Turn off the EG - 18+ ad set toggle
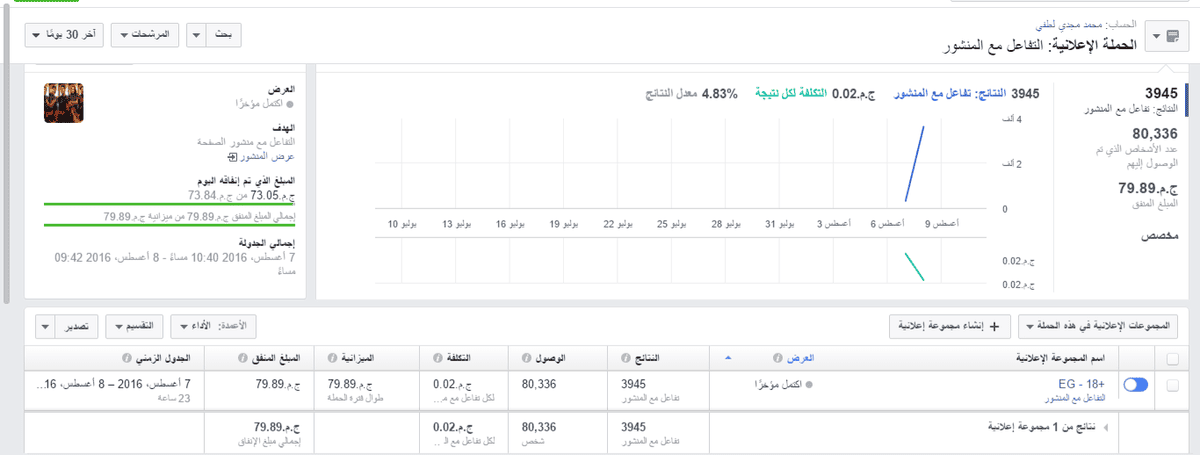 [x=1136, y=385]
